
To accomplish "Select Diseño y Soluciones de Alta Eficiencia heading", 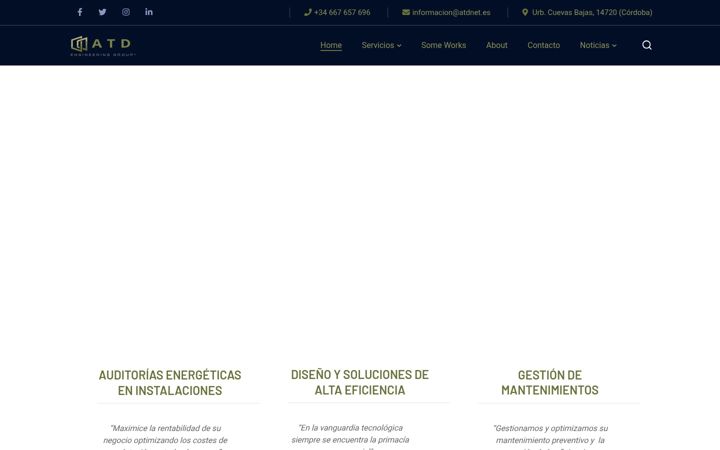I will pyautogui.click(x=360, y=382).
